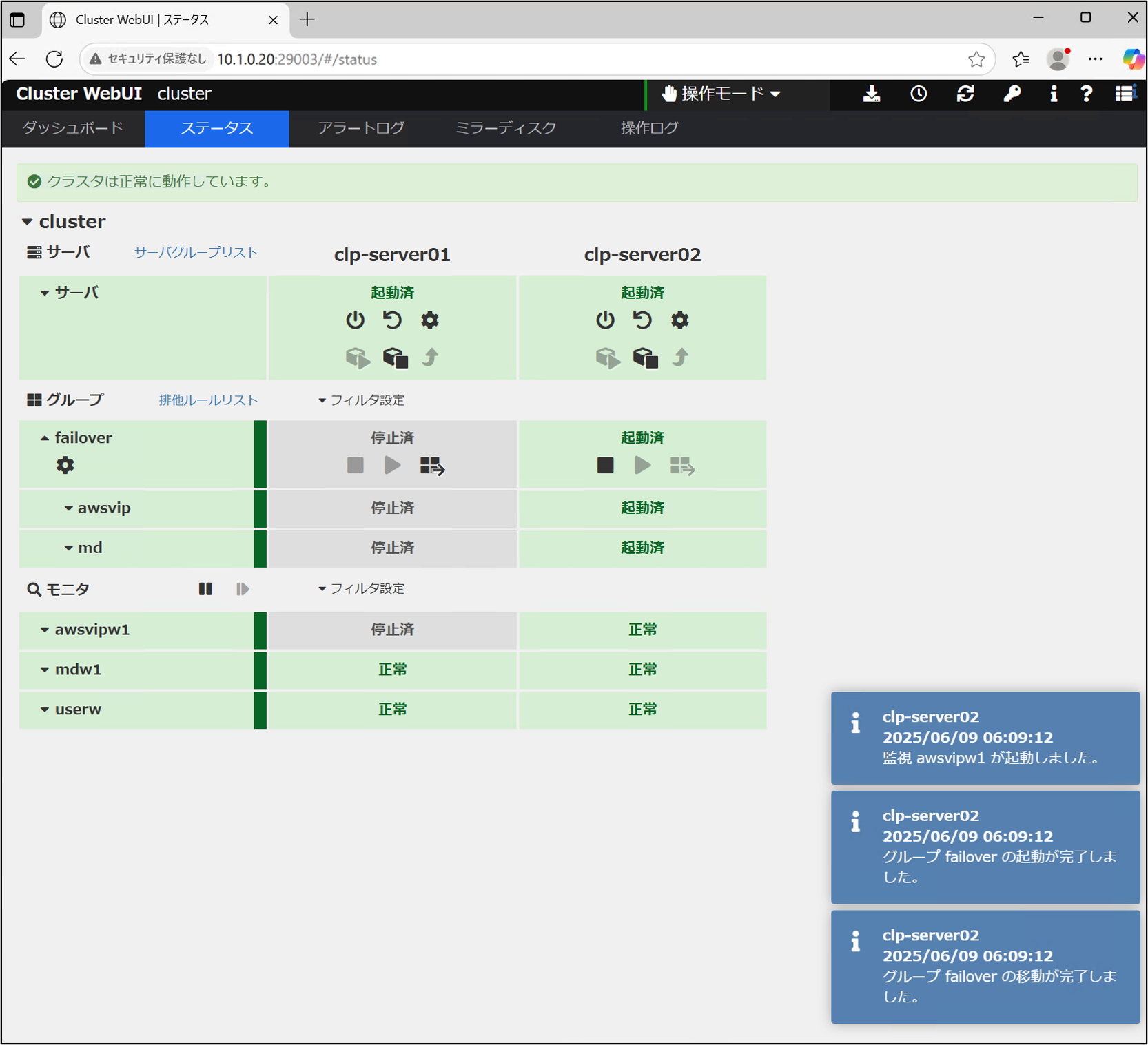Viewport: 1148px width, 1045px height.
Task: Open the settings gear for clp-server01
Action: click(430, 320)
